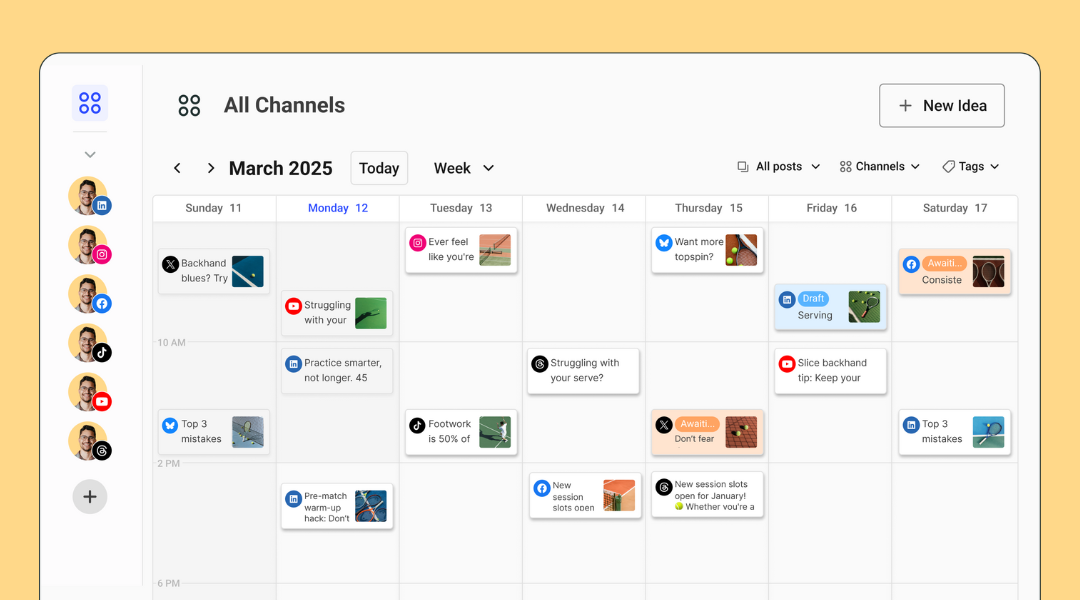
Task: Collapse the channel list with the sidebar chevron
Action: coord(90,153)
